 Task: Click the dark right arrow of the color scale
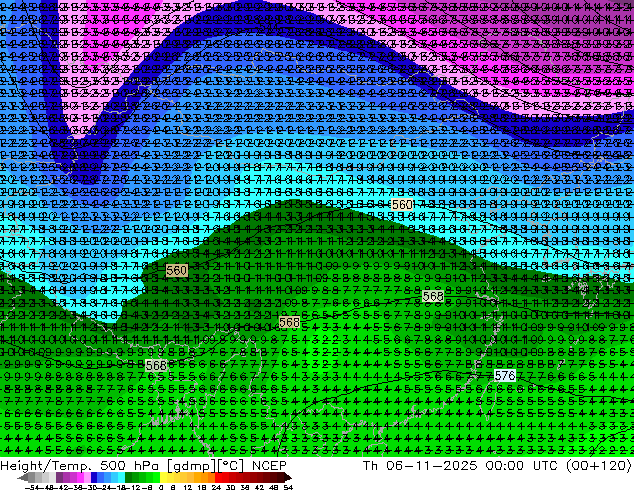[288, 477]
